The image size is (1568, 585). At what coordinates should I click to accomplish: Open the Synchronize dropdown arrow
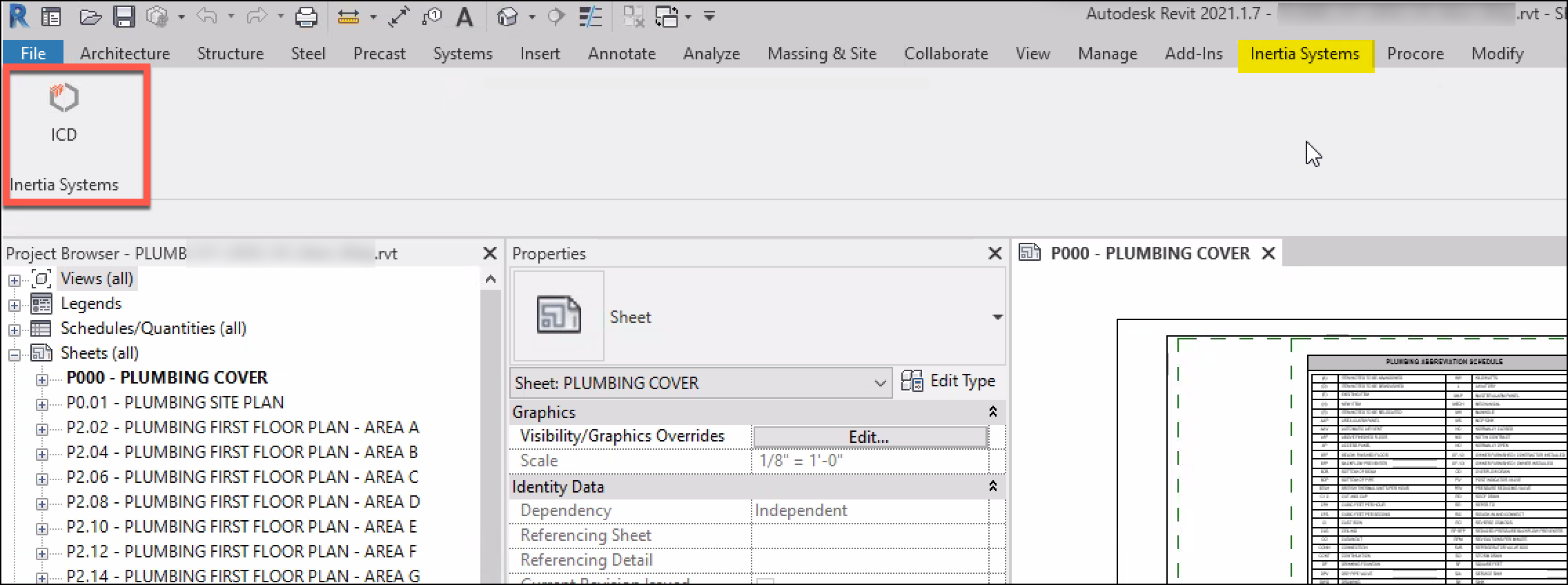tap(182, 17)
